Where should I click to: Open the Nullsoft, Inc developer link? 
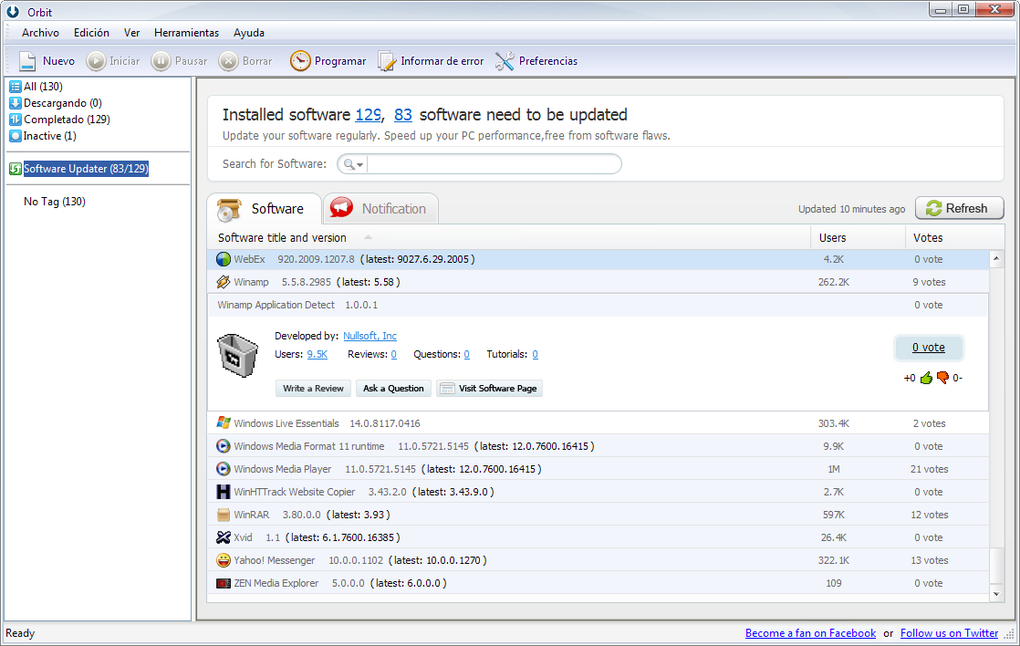(369, 335)
